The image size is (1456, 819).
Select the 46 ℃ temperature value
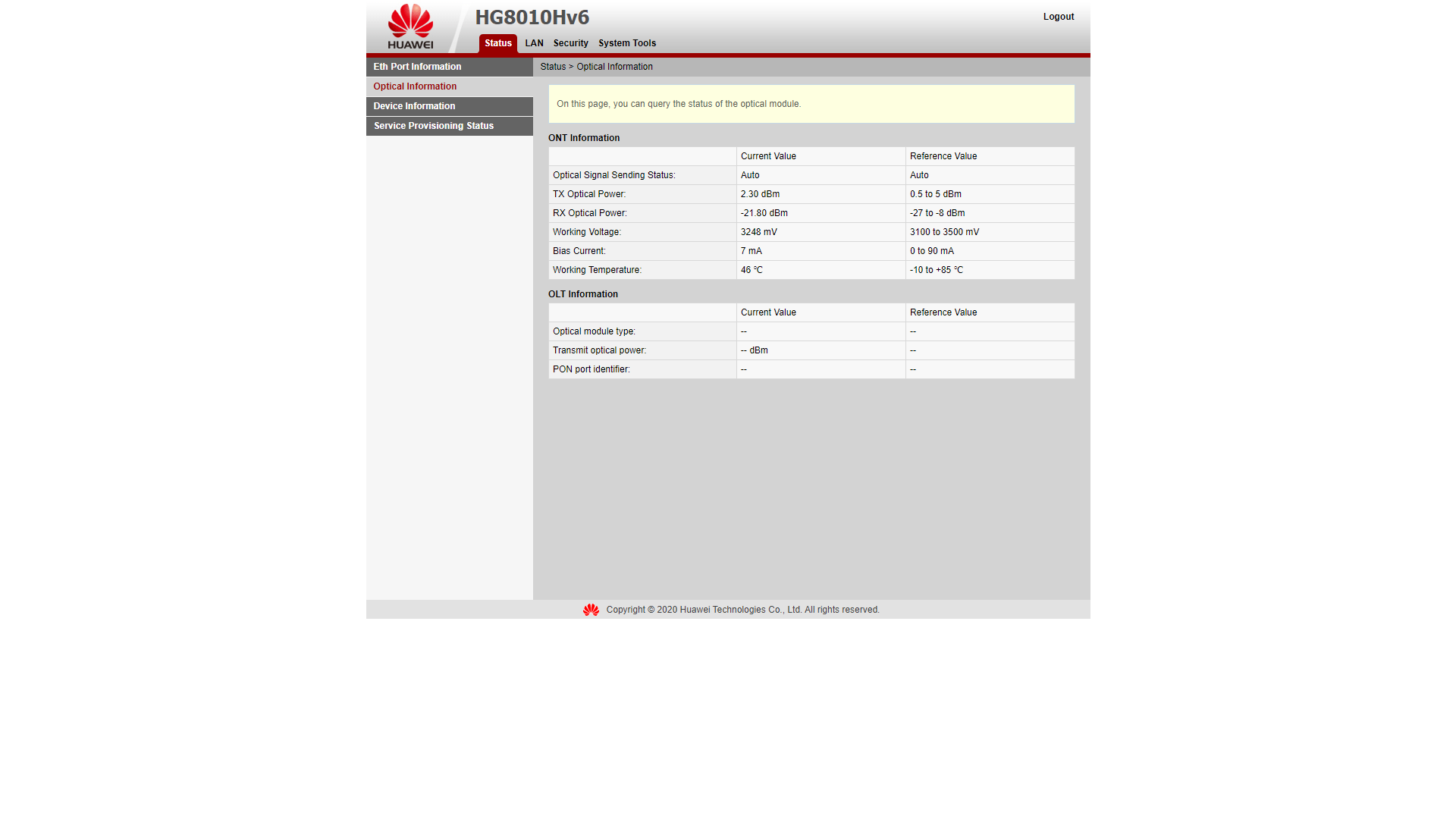pyautogui.click(x=752, y=270)
